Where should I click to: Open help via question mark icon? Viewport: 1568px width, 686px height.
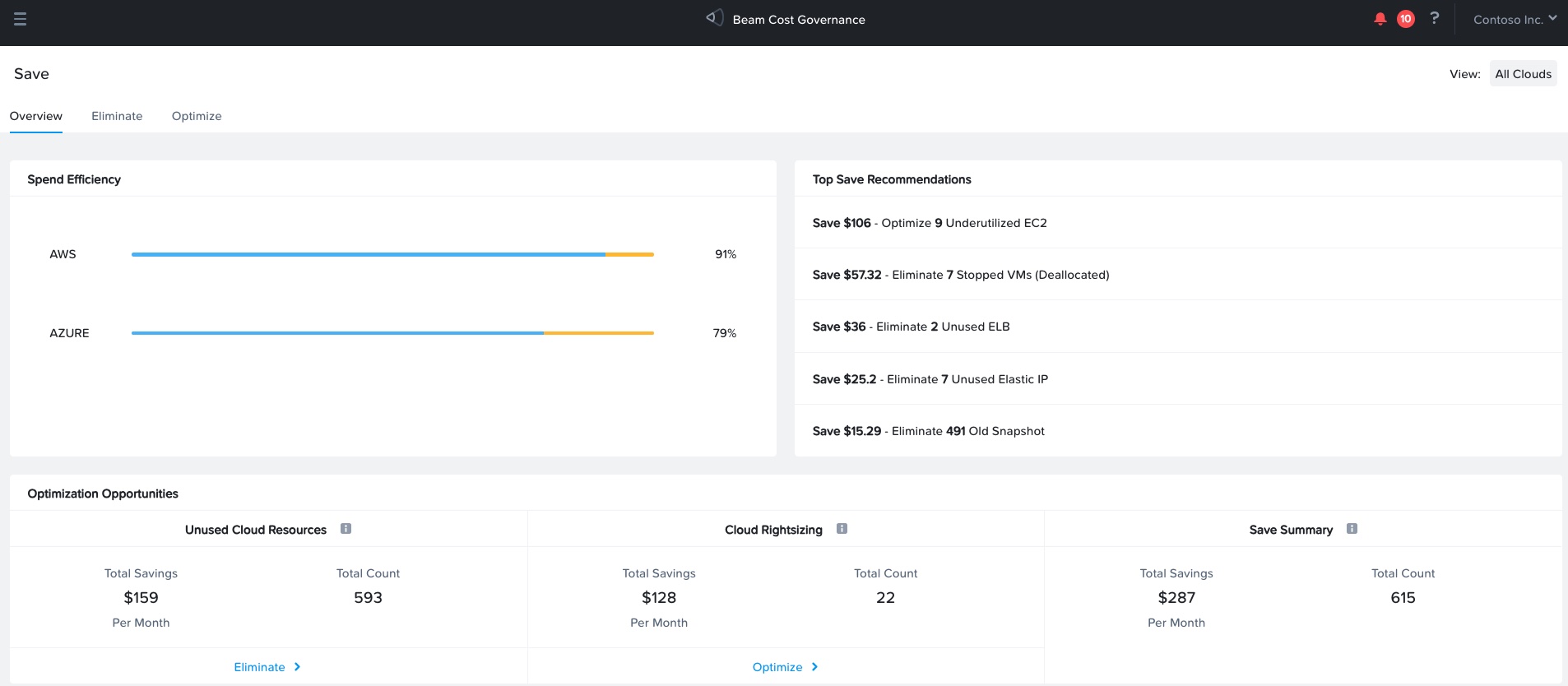[1435, 18]
